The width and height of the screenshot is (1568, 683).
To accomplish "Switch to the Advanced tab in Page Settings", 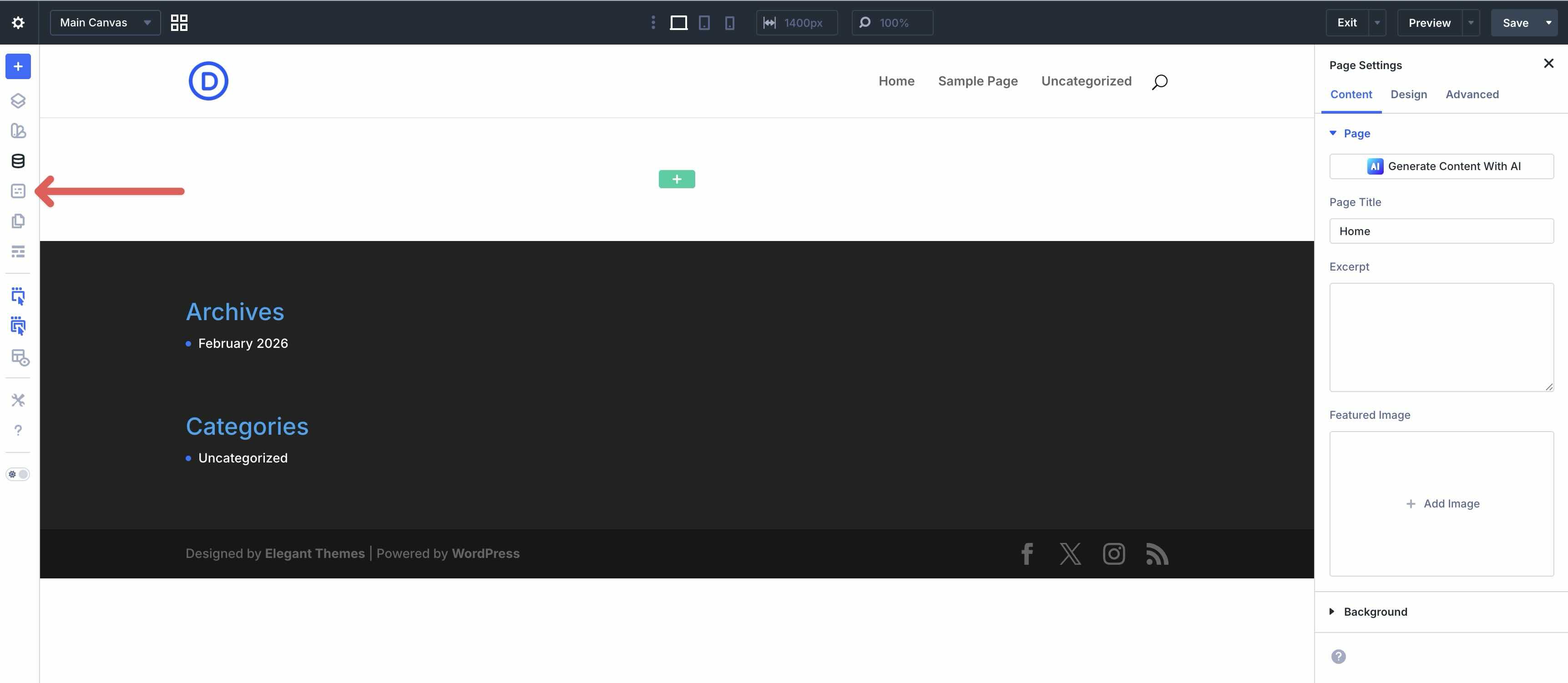I will pos(1472,94).
